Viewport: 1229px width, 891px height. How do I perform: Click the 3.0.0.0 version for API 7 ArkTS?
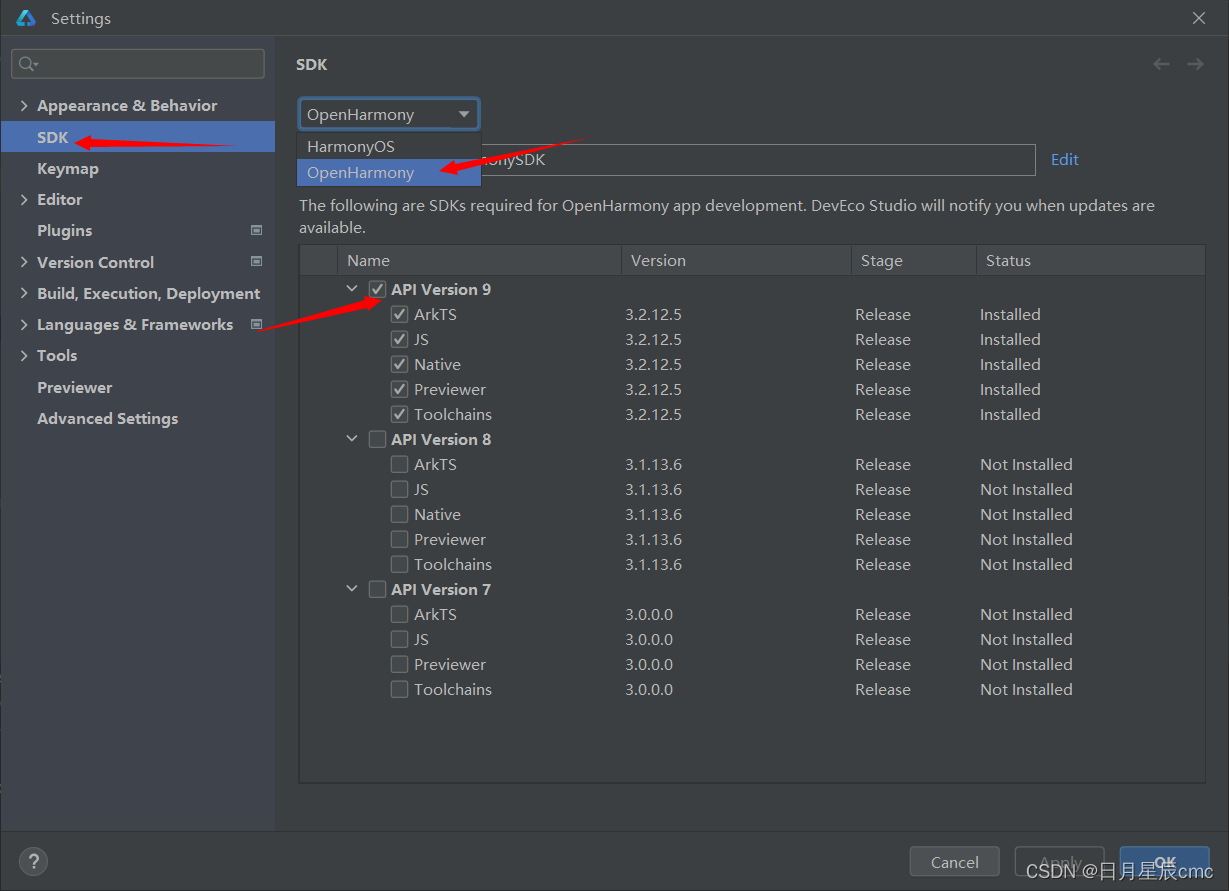pyautogui.click(x=649, y=614)
